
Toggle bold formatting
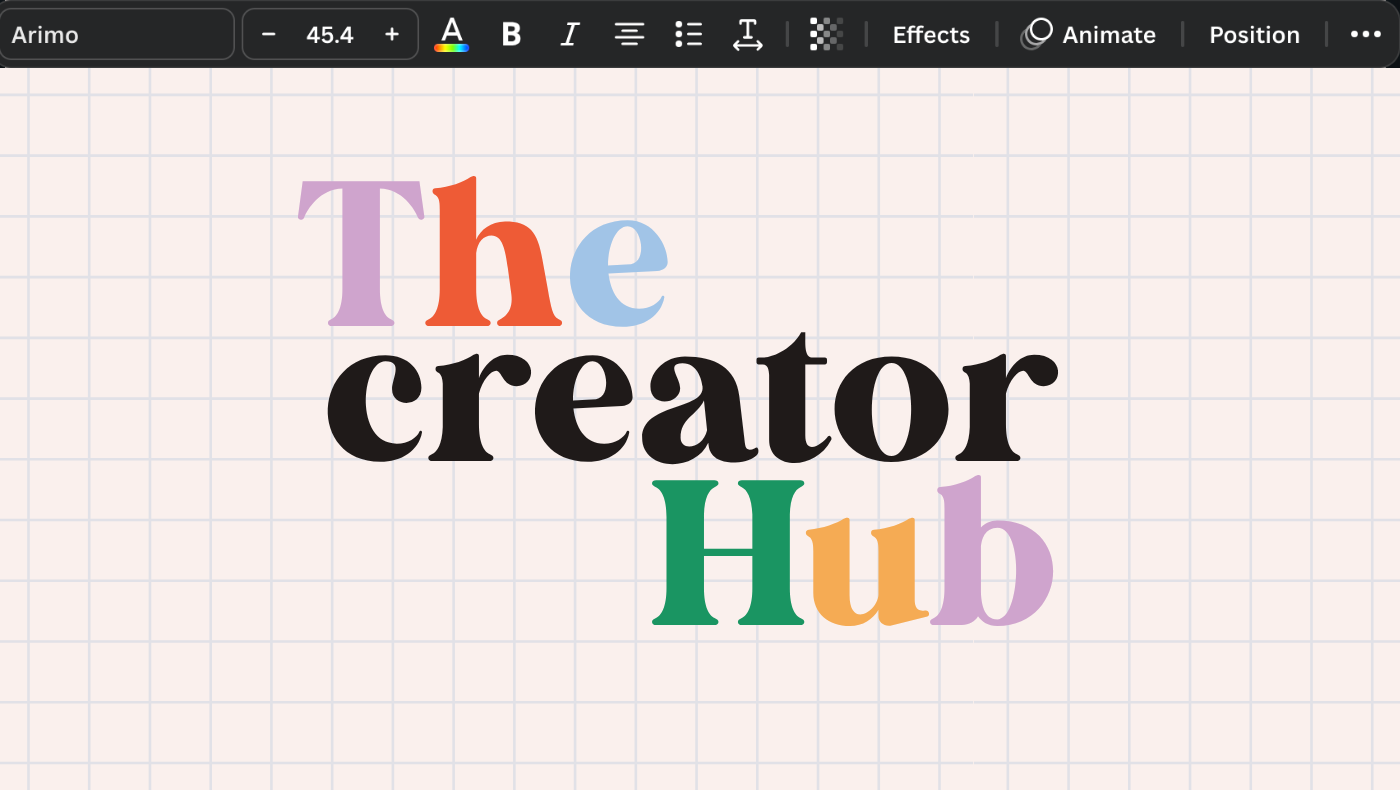click(511, 34)
